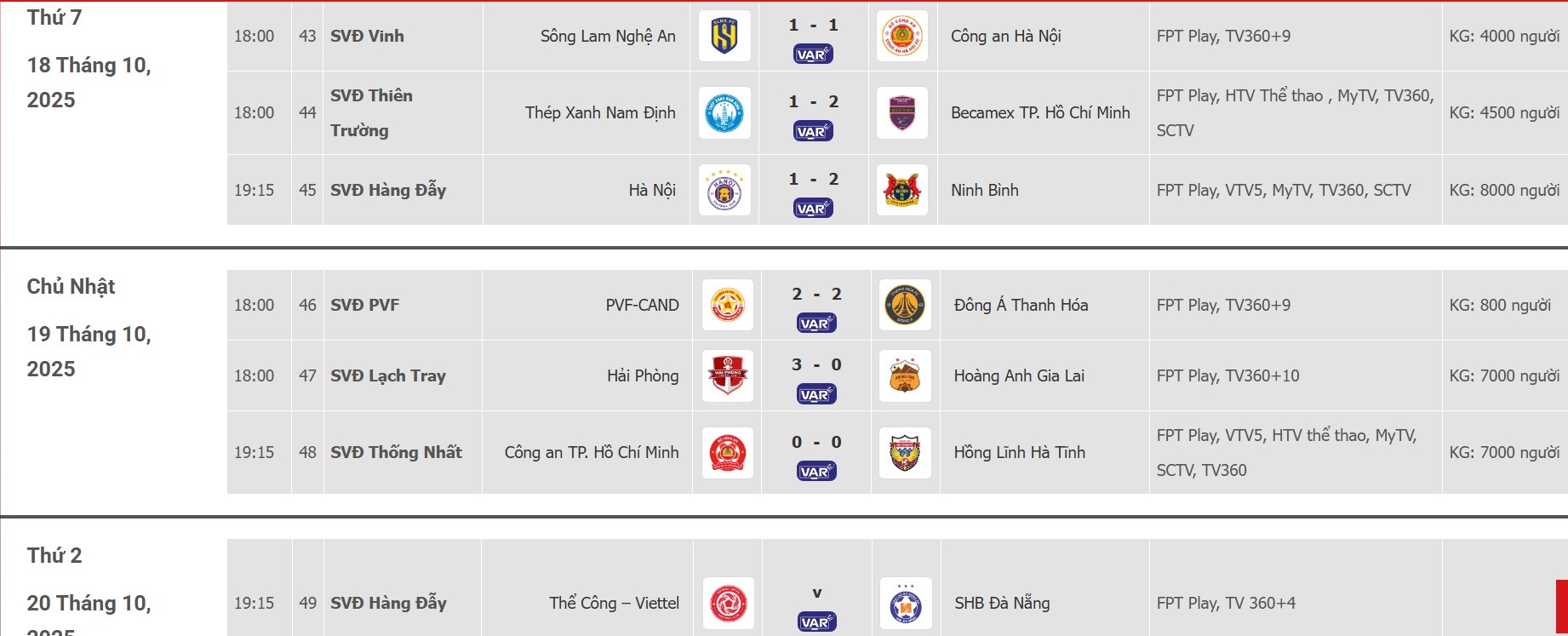The width and height of the screenshot is (1568, 636).
Task: Click the Hà Nội FC club logo
Action: [724, 190]
